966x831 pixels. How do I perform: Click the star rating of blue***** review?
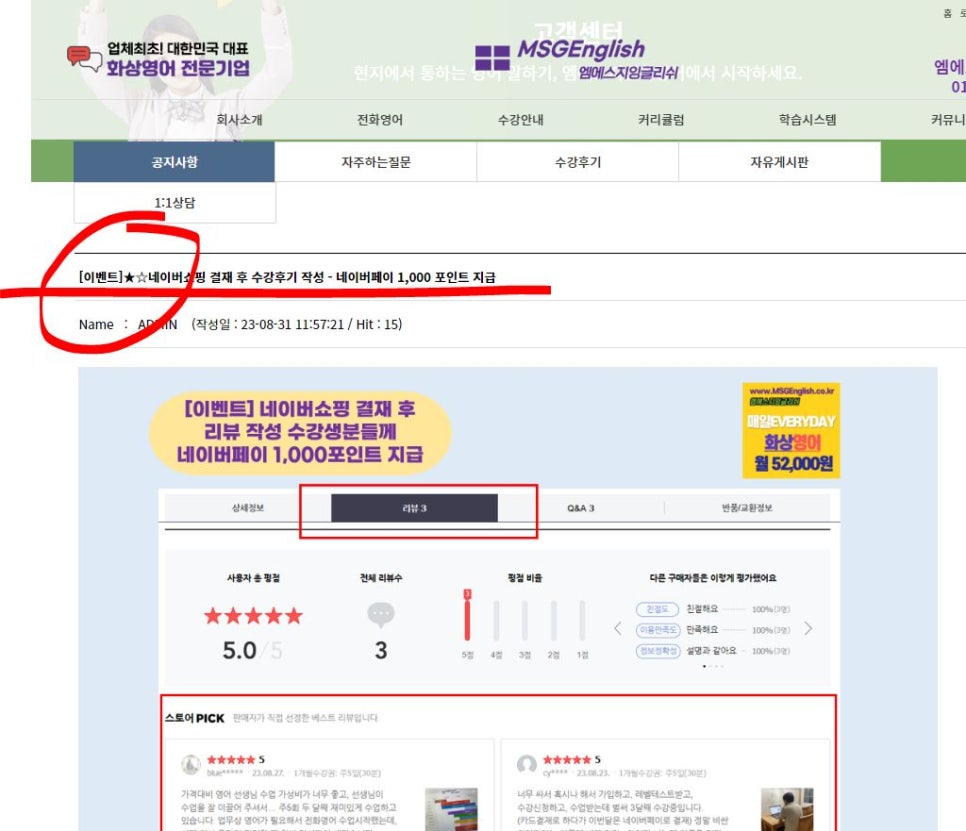pyautogui.click(x=231, y=760)
